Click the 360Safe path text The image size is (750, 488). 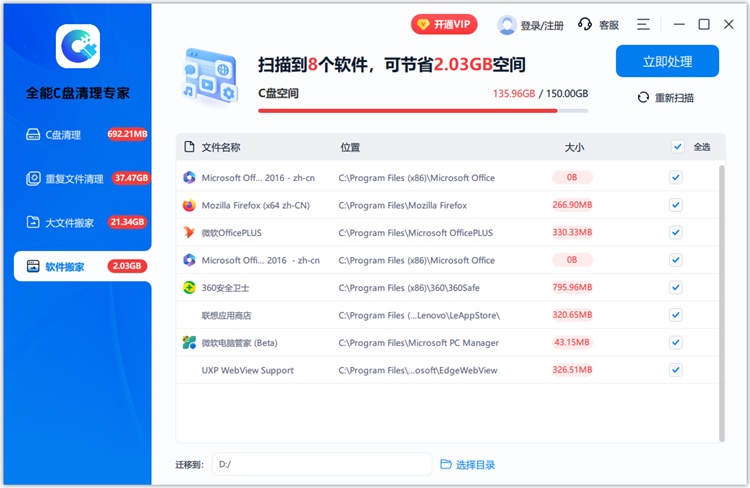click(x=409, y=288)
